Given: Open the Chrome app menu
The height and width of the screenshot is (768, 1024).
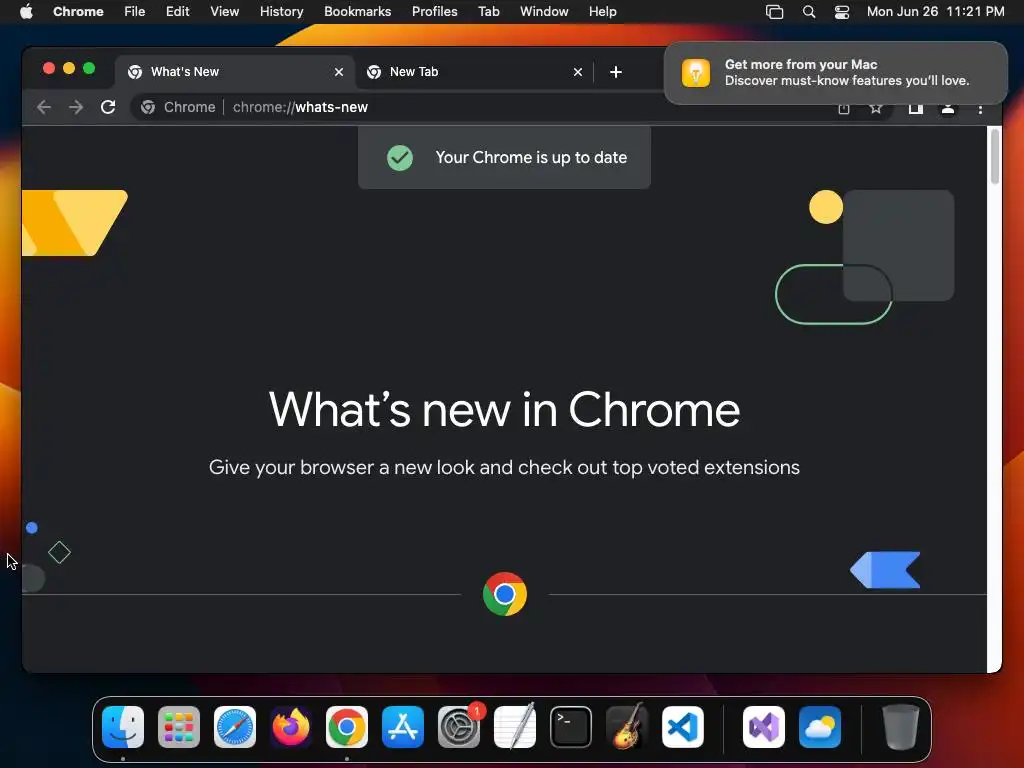Looking at the screenshot, I should point(78,12).
